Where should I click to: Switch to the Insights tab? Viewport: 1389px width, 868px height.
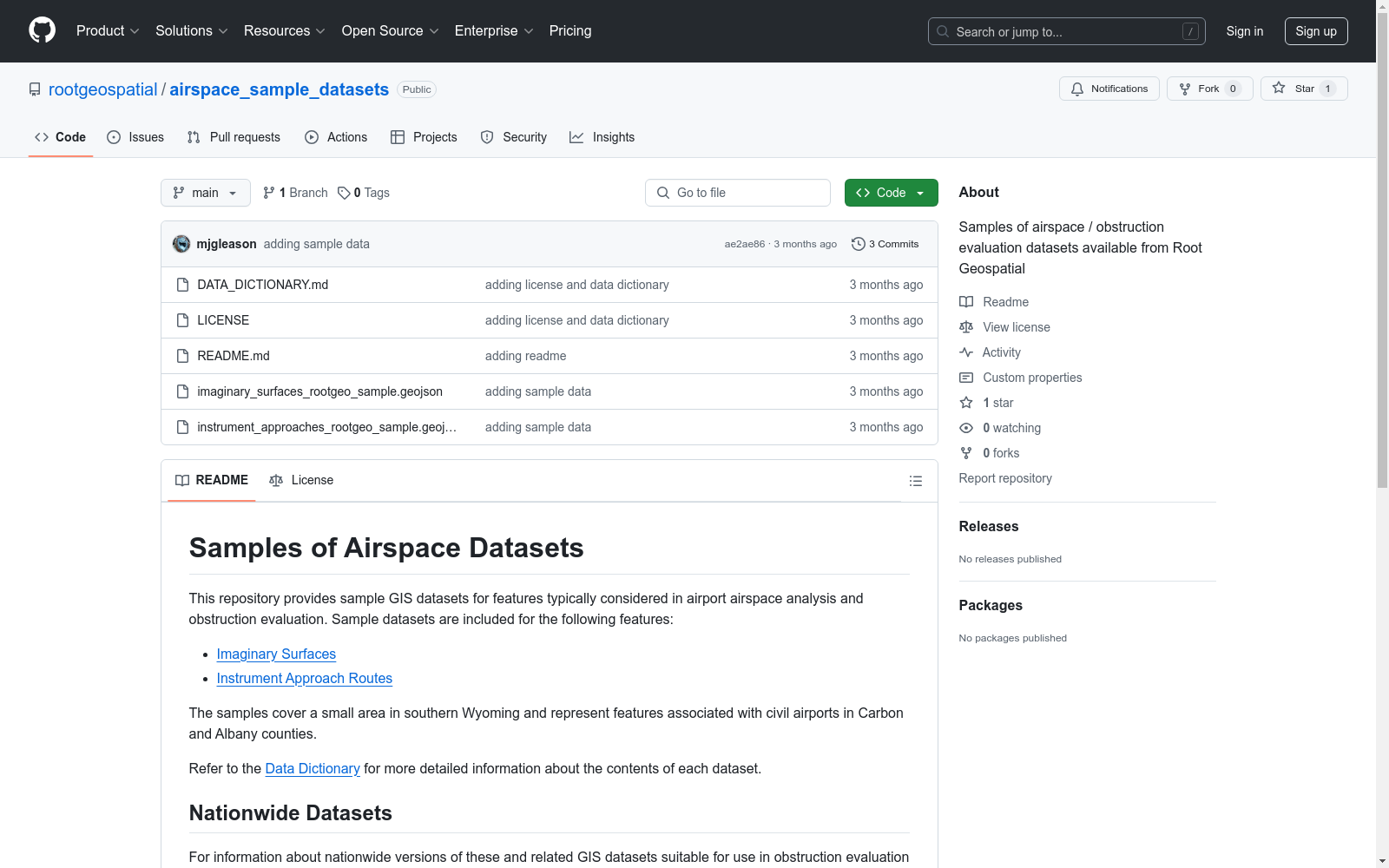(602, 137)
